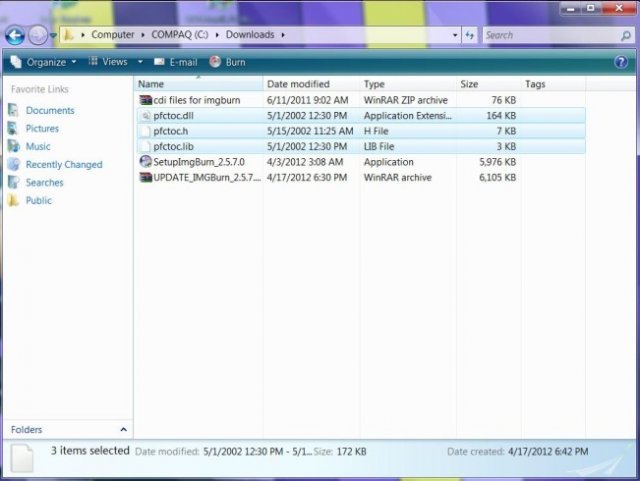The height and width of the screenshot is (481, 640).
Task: Click the details pane file preview icon
Action: tap(22, 459)
